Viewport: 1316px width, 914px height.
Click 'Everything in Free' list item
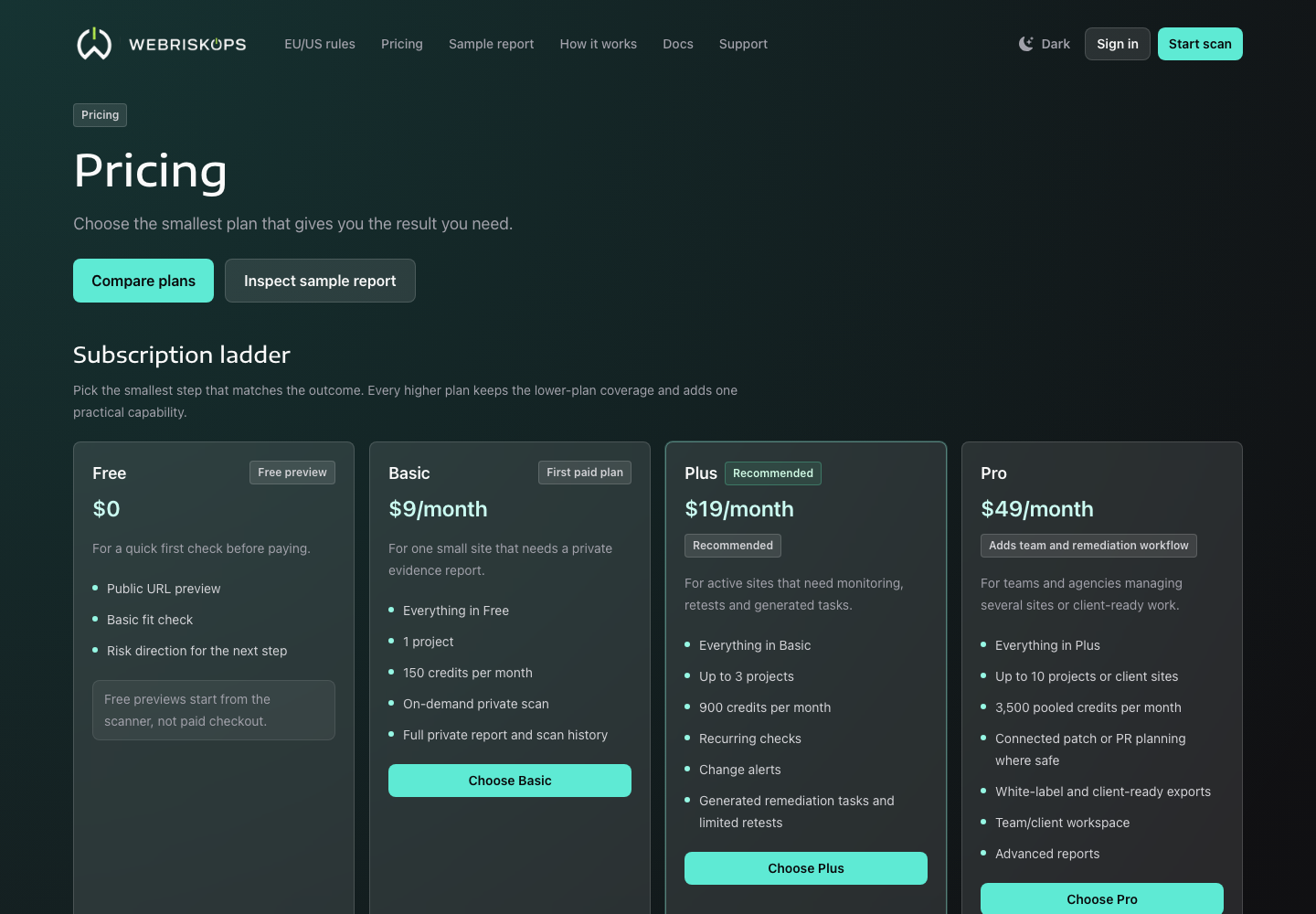click(x=456, y=611)
